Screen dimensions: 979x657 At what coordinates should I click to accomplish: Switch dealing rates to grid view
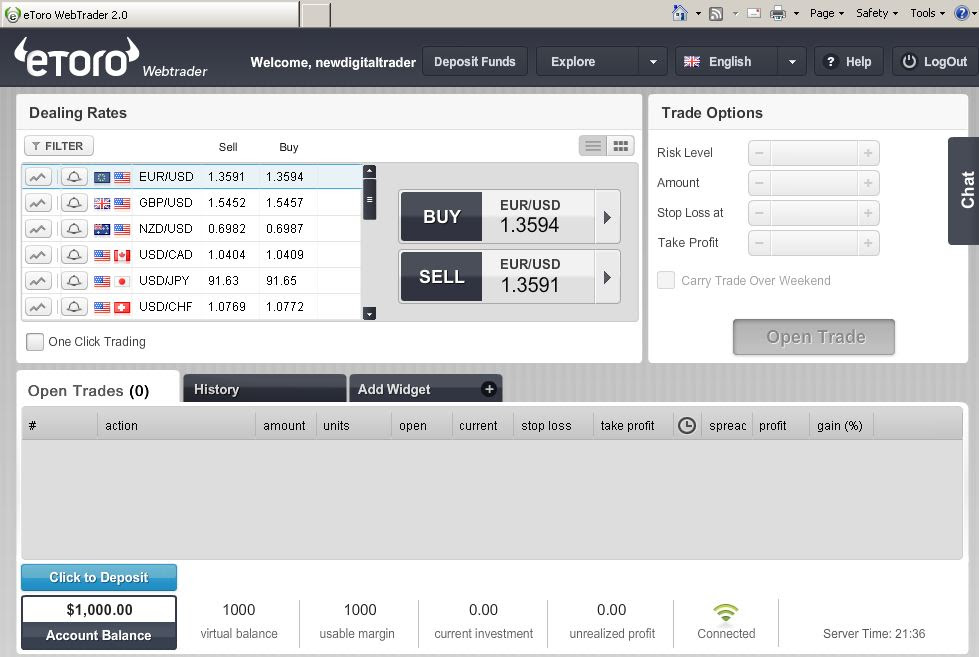pos(620,145)
